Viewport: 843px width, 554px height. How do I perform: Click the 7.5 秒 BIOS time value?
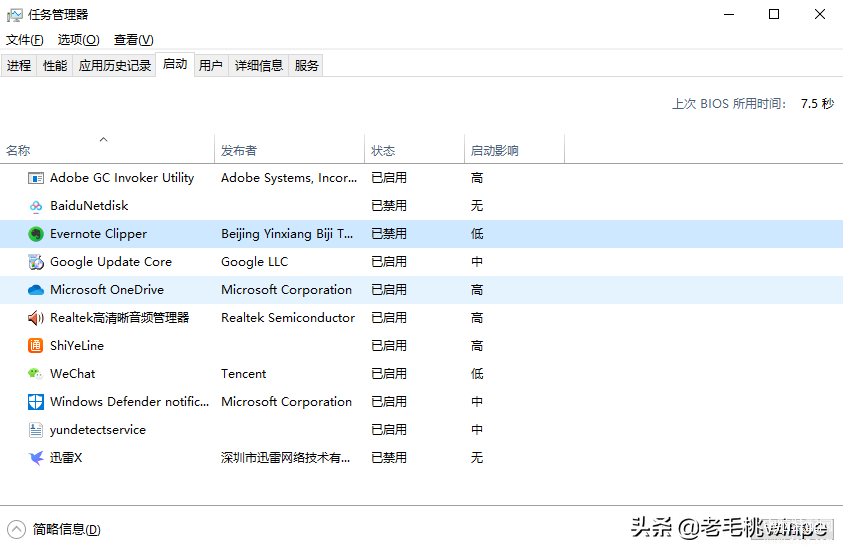817,104
